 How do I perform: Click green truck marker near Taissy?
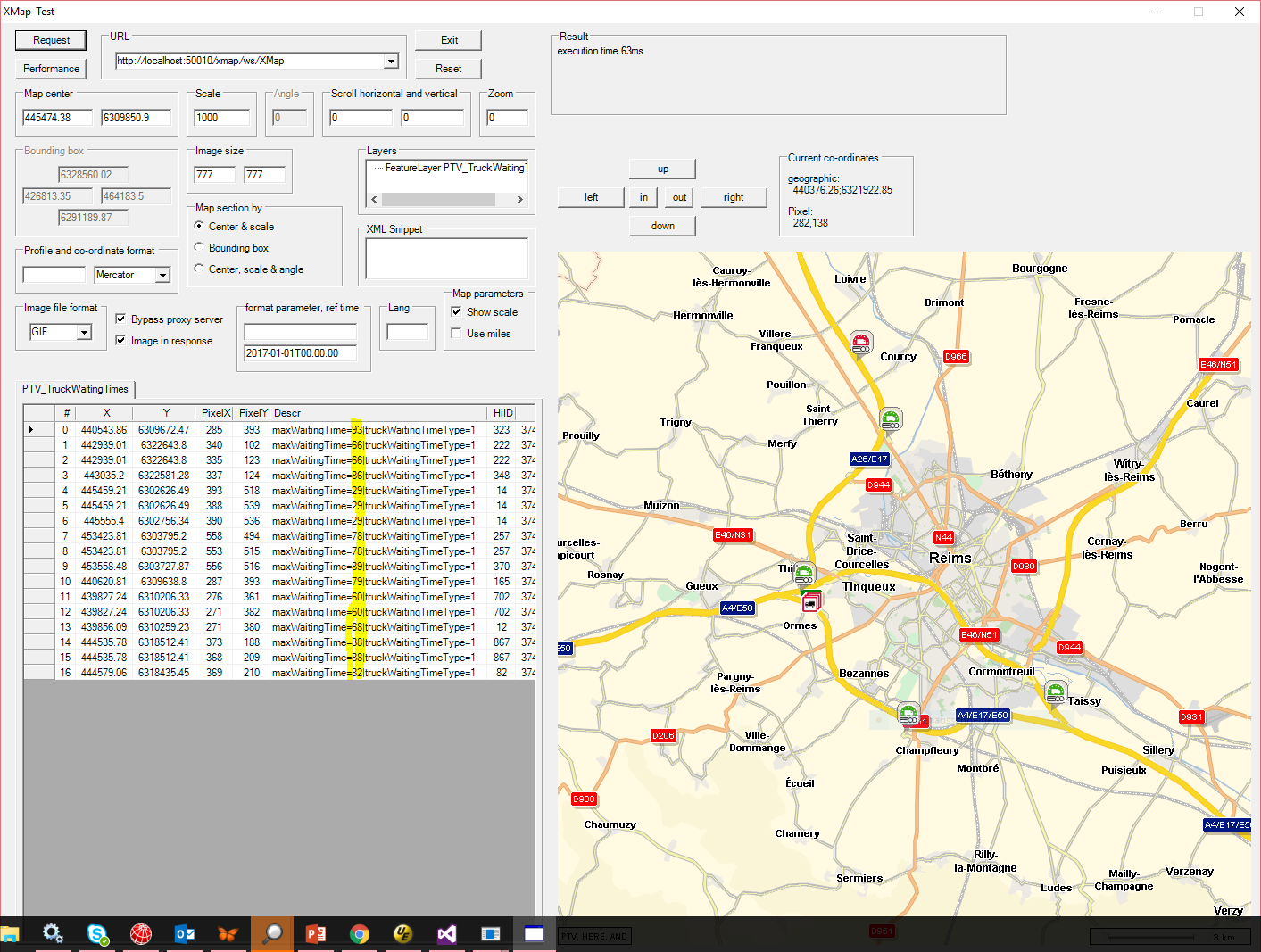tap(1056, 691)
